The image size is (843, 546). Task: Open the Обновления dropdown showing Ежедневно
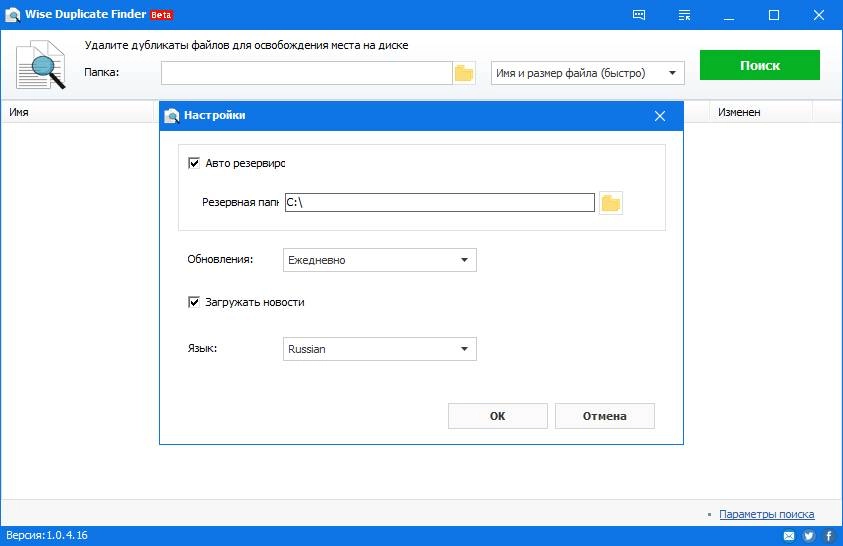[x=380, y=260]
